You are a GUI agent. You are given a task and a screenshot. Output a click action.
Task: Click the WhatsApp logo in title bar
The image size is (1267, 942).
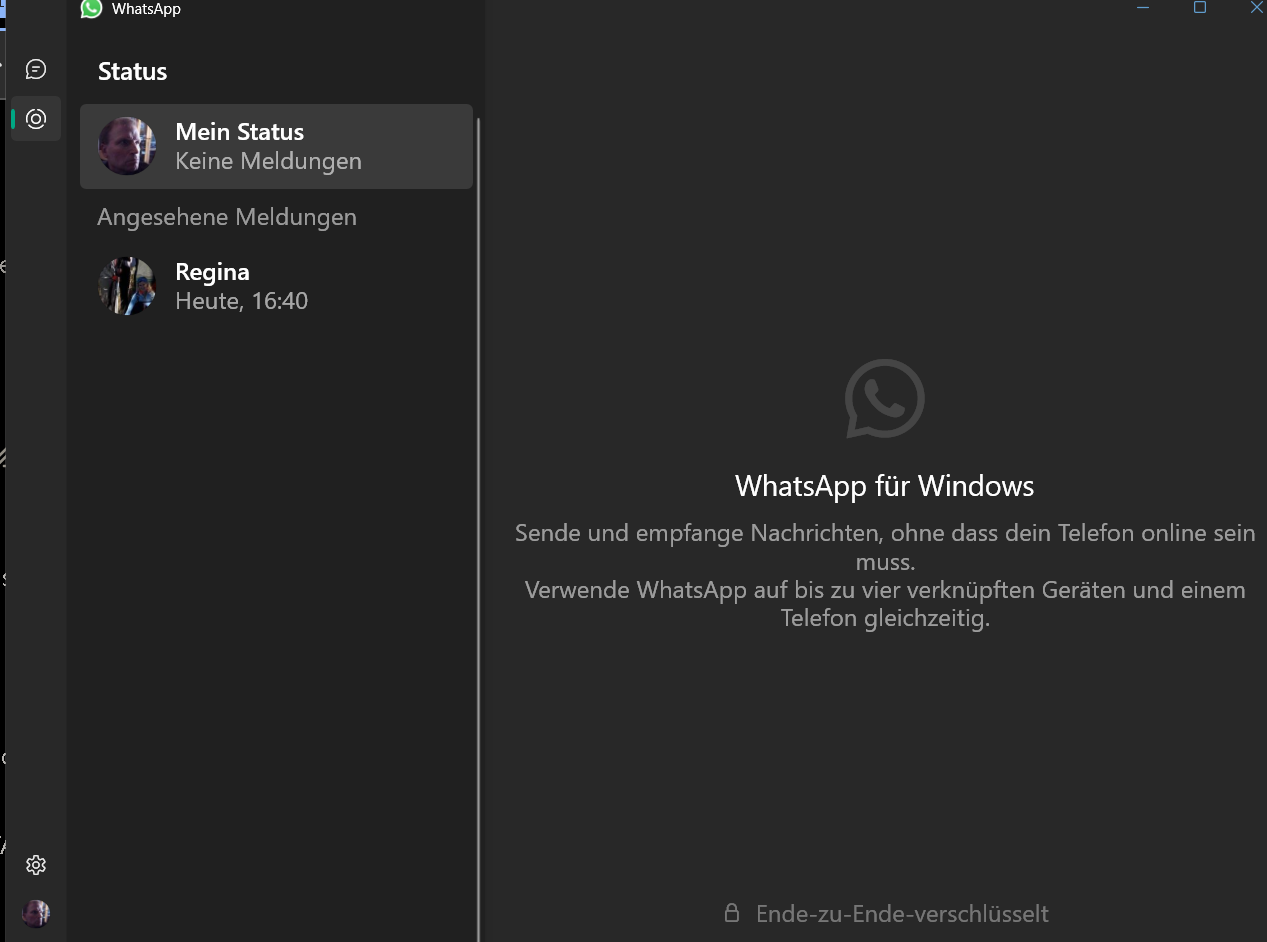pyautogui.click(x=91, y=9)
